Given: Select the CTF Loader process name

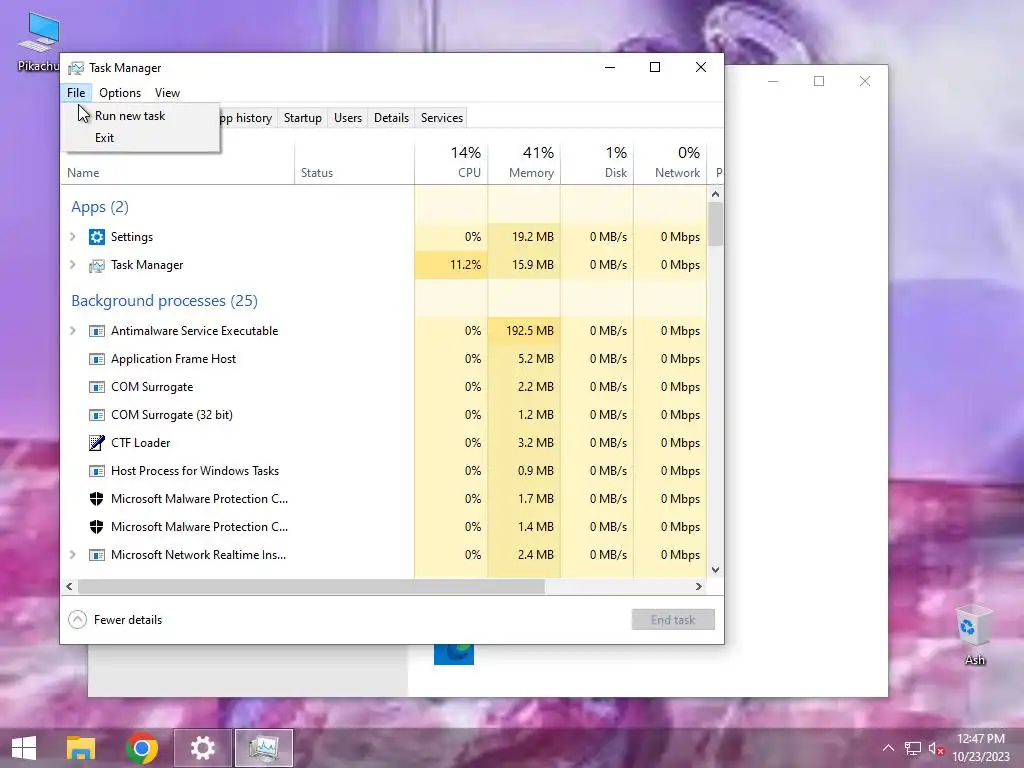Looking at the screenshot, I should [x=140, y=443].
